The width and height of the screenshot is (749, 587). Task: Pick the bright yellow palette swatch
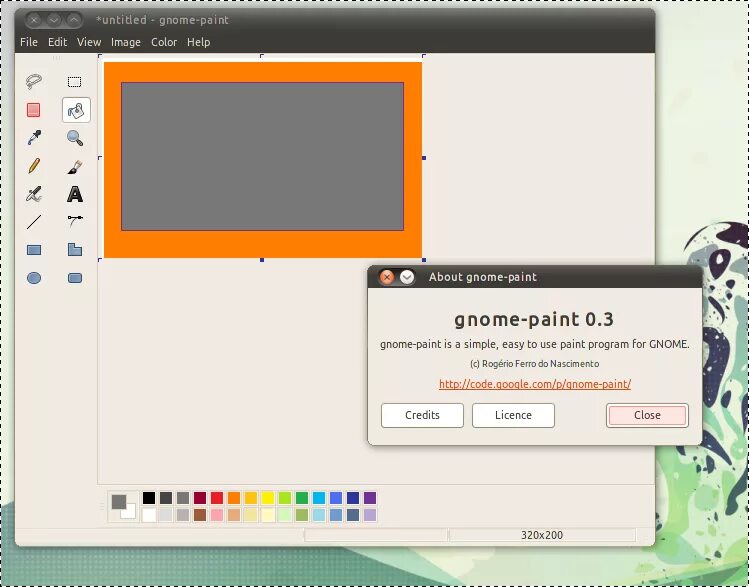coord(268,498)
